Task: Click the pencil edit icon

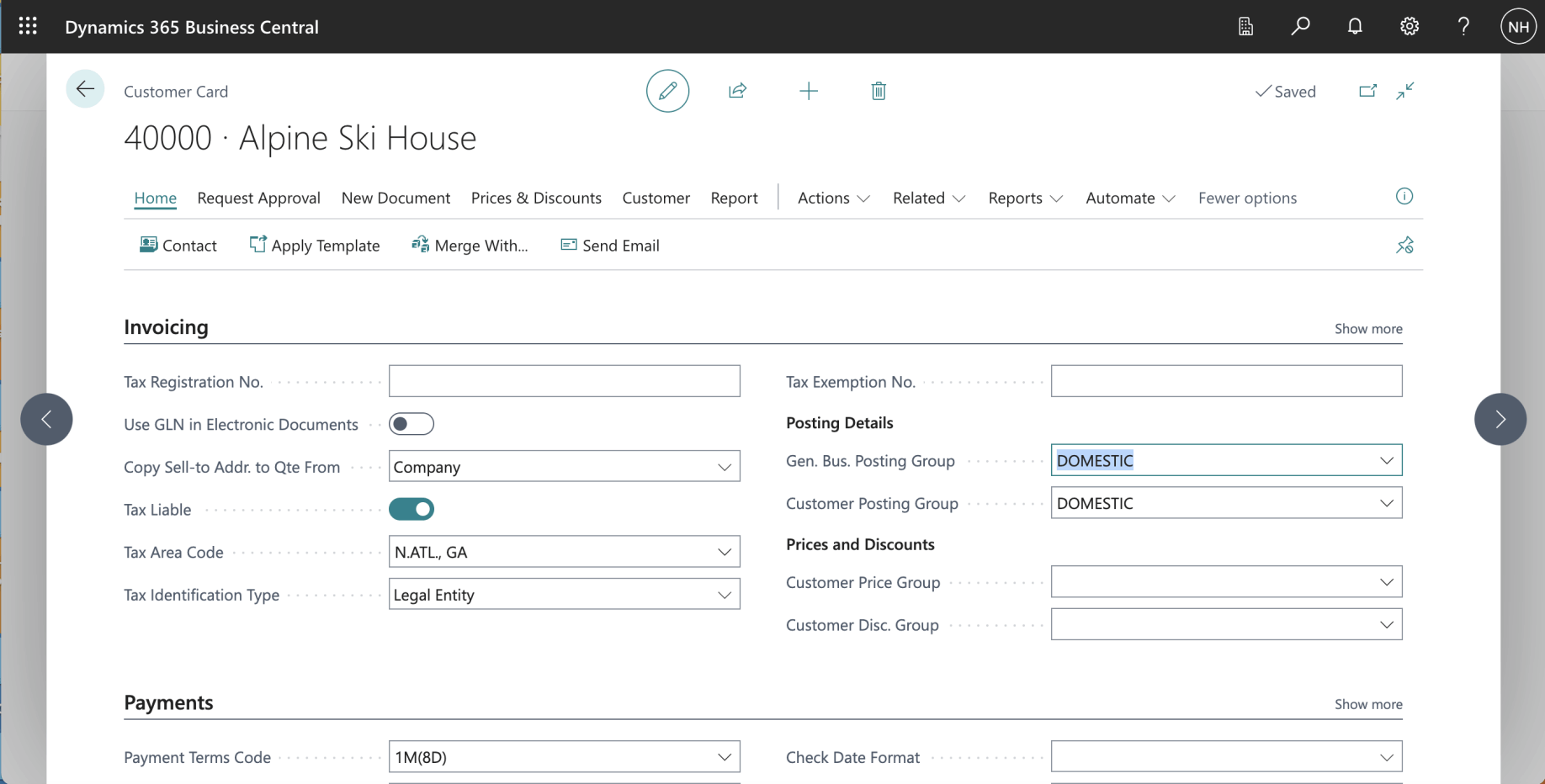Action: [x=667, y=91]
